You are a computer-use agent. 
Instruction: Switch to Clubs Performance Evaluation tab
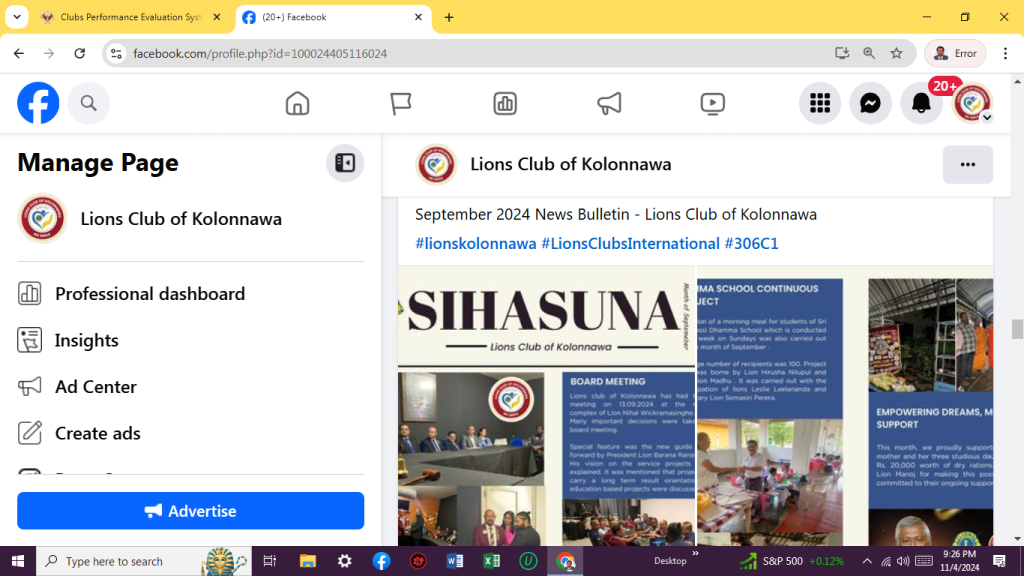(x=131, y=17)
